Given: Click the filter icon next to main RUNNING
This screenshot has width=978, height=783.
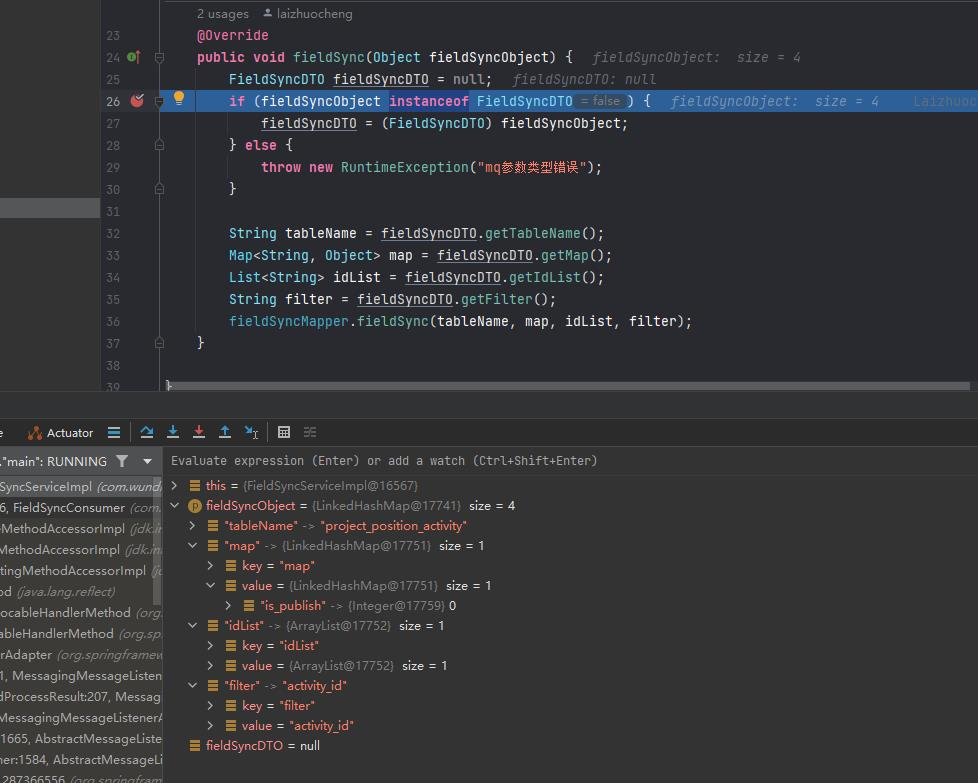Looking at the screenshot, I should [122, 461].
